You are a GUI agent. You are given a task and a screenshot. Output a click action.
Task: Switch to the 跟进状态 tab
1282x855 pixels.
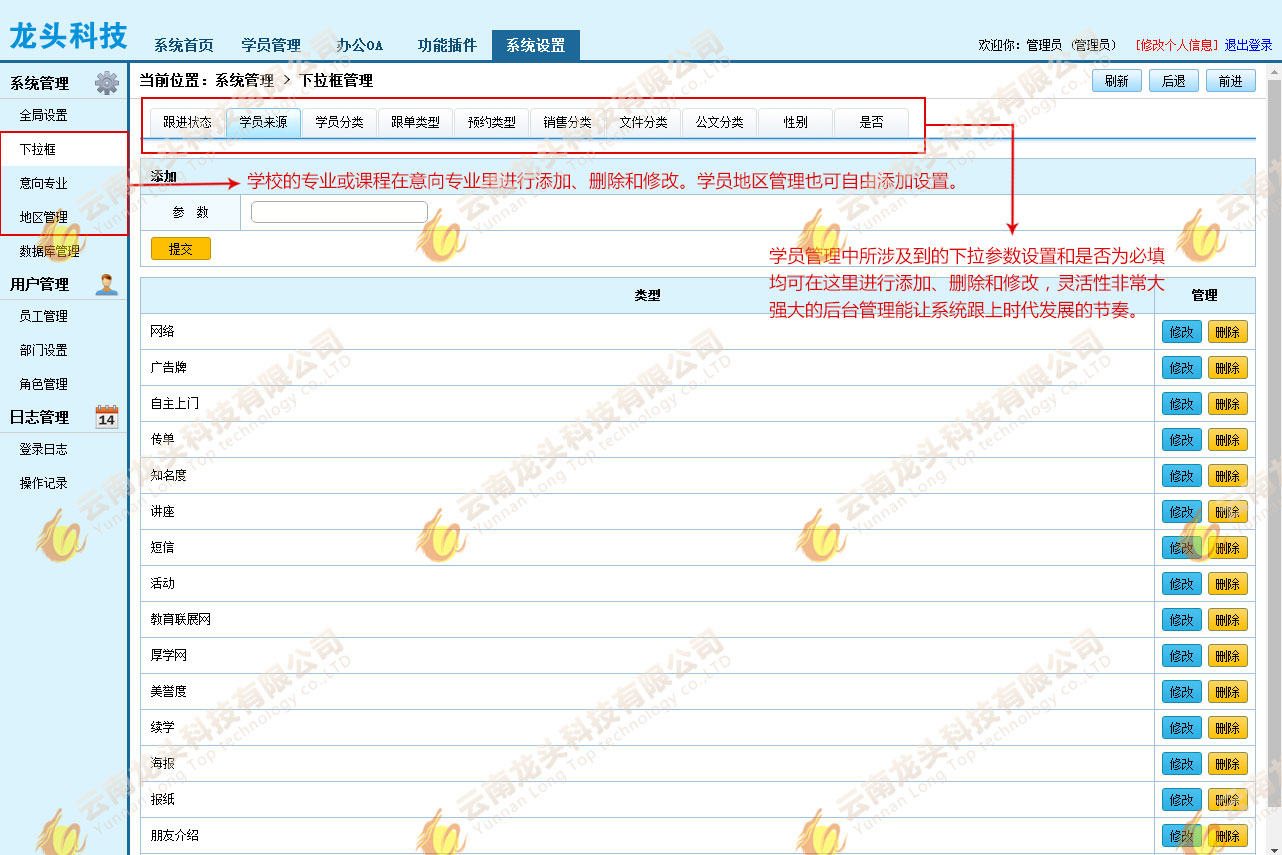187,123
